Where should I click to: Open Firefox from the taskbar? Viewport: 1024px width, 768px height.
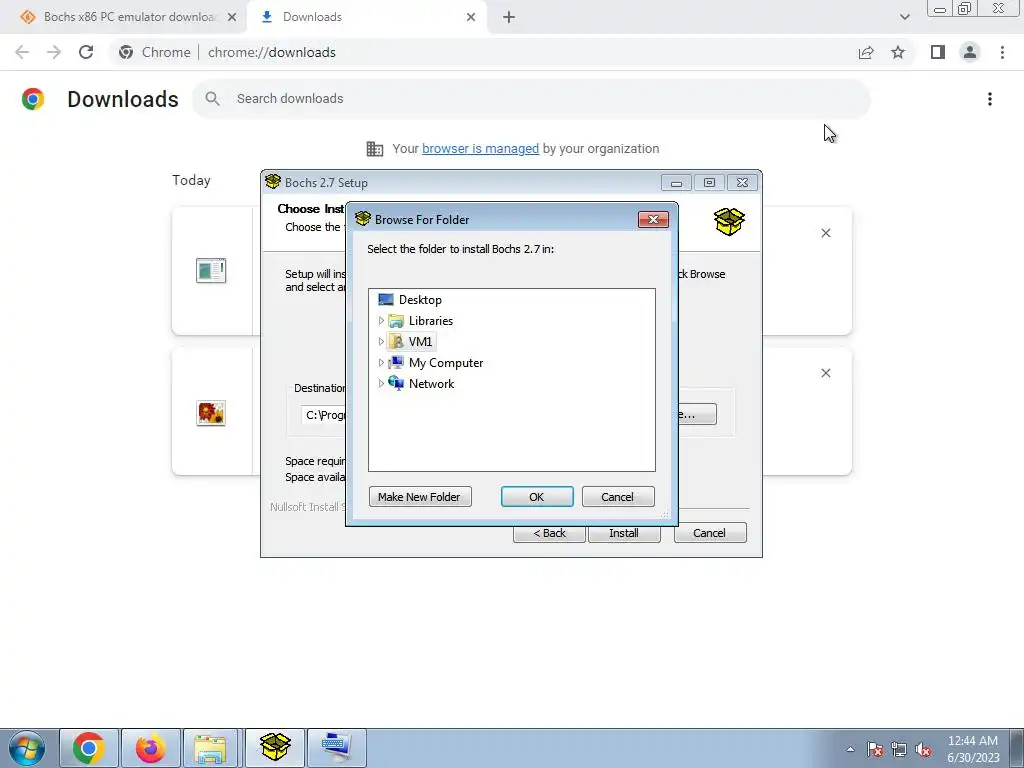point(150,748)
